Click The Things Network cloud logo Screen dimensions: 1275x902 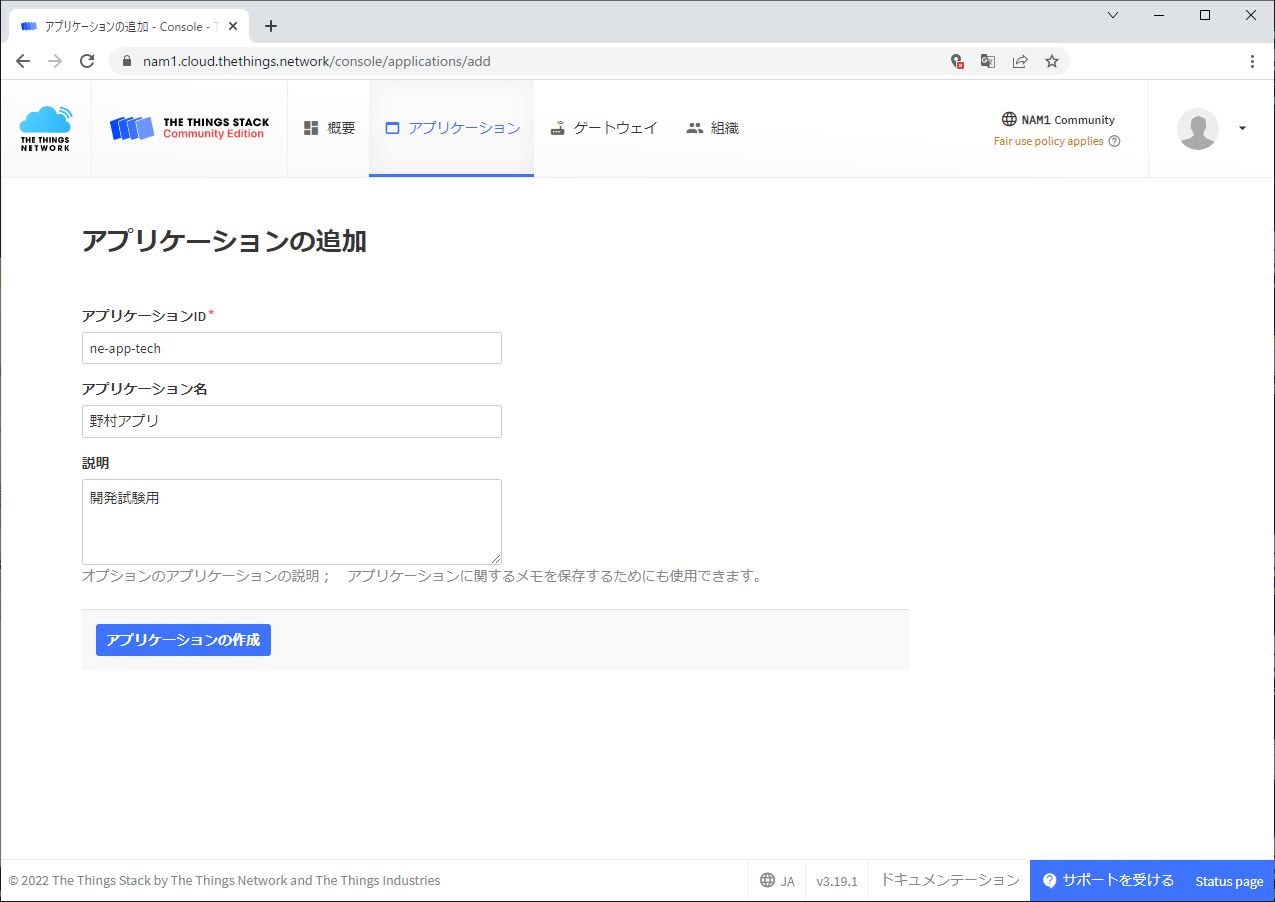click(46, 128)
